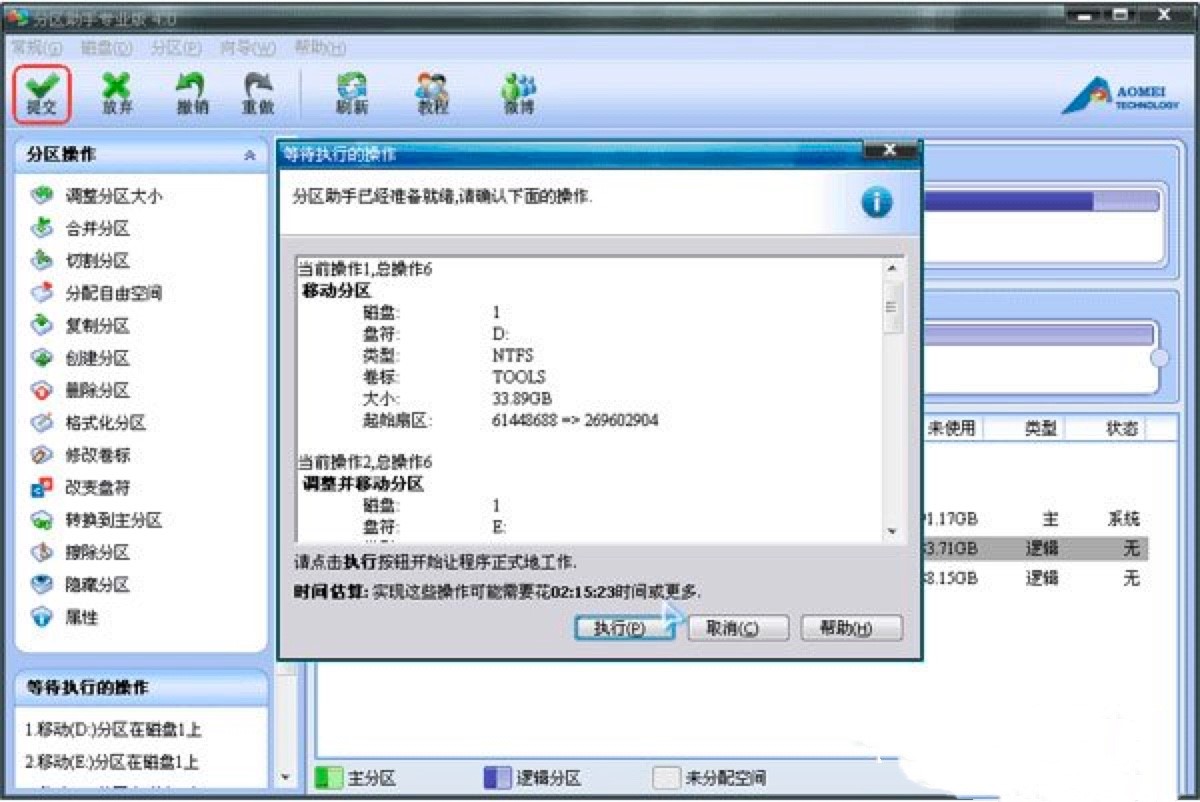Click the 调整并移动分区 operation heading
The image size is (1200, 802).
coord(363,484)
